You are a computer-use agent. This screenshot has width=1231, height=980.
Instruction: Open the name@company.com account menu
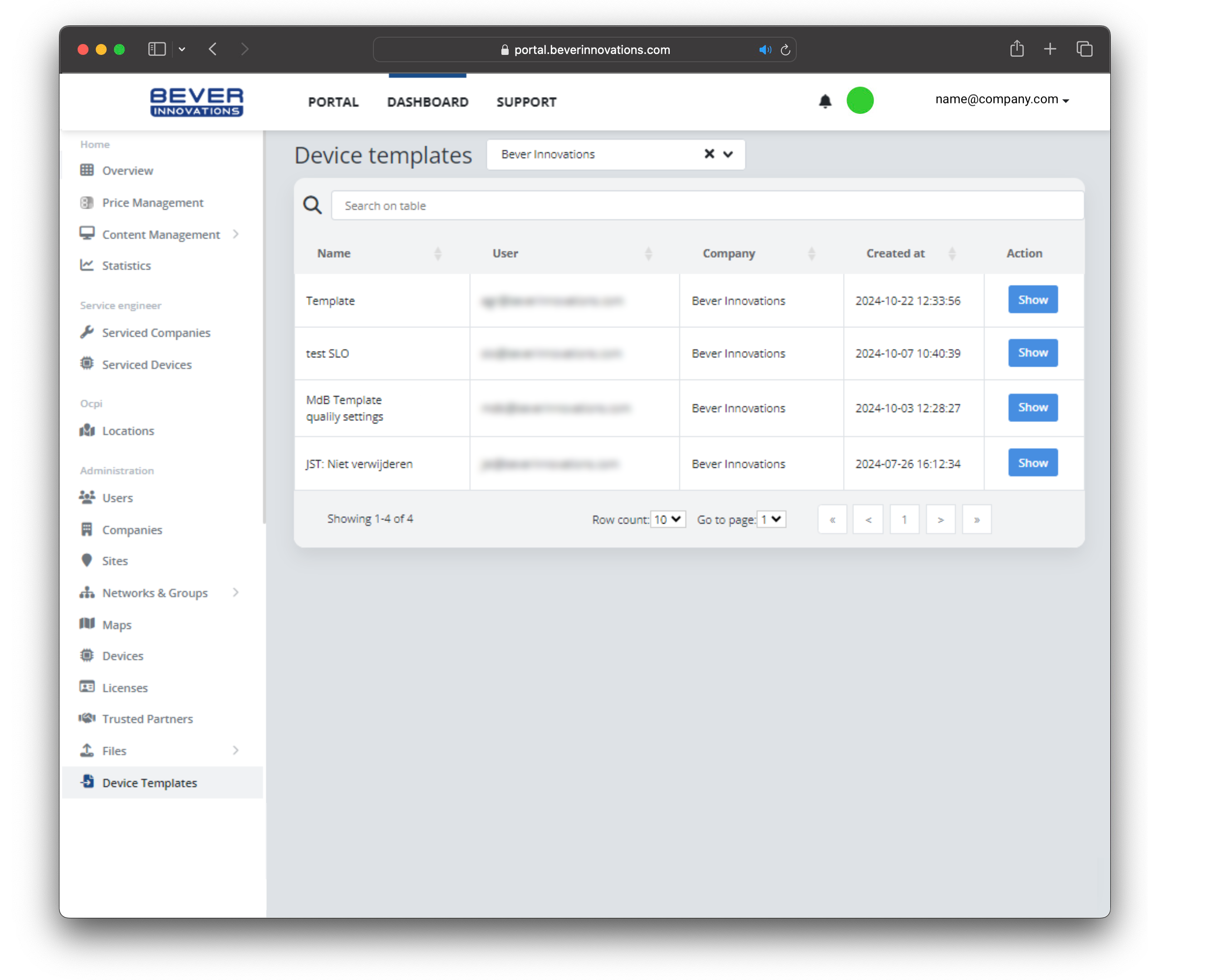pos(1001,99)
